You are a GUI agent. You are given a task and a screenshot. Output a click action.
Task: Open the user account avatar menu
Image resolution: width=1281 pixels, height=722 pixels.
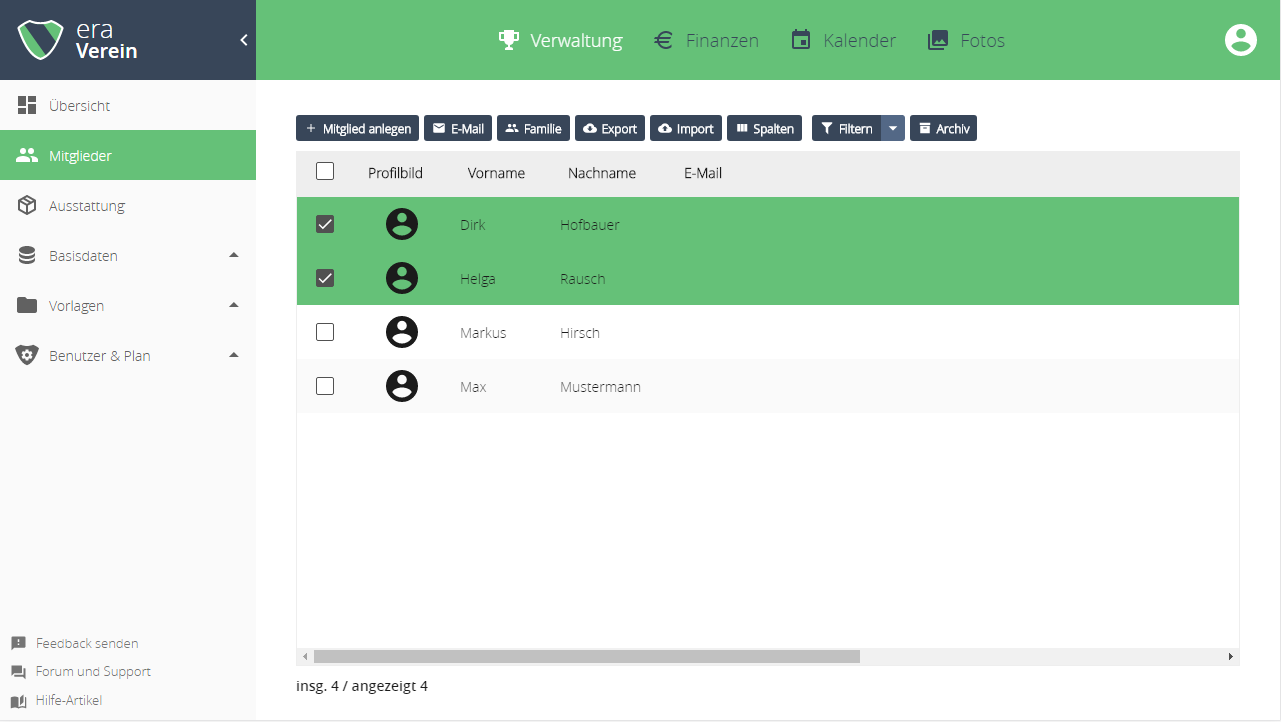[1241, 40]
